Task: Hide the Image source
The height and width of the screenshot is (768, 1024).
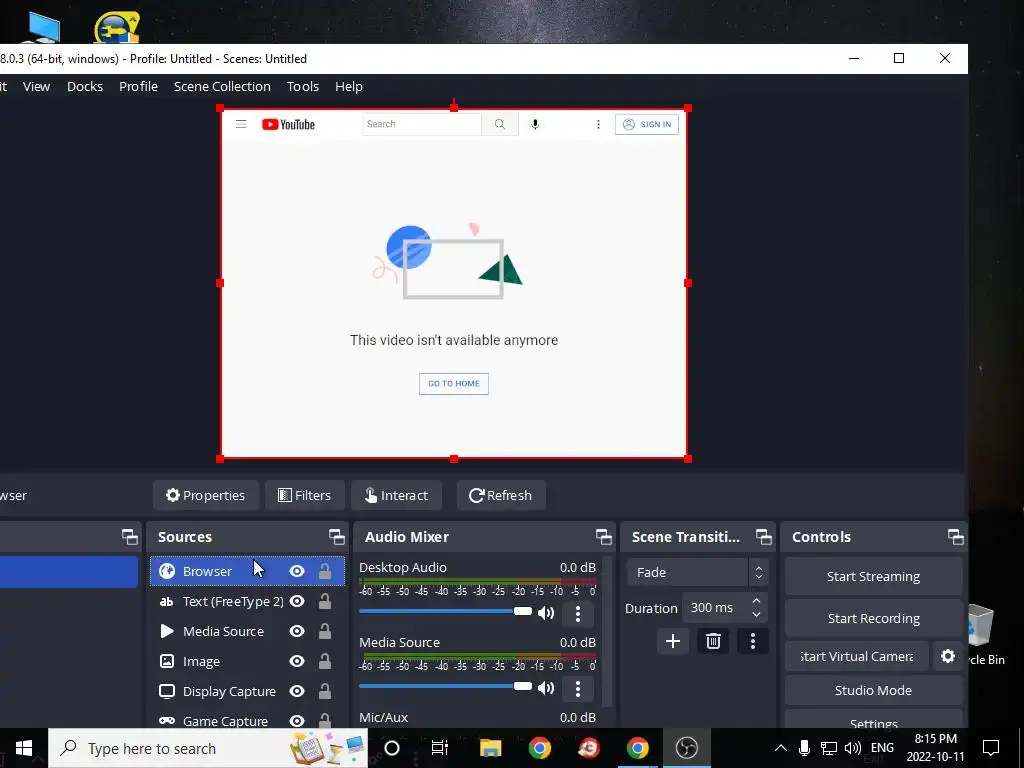Action: (297, 662)
